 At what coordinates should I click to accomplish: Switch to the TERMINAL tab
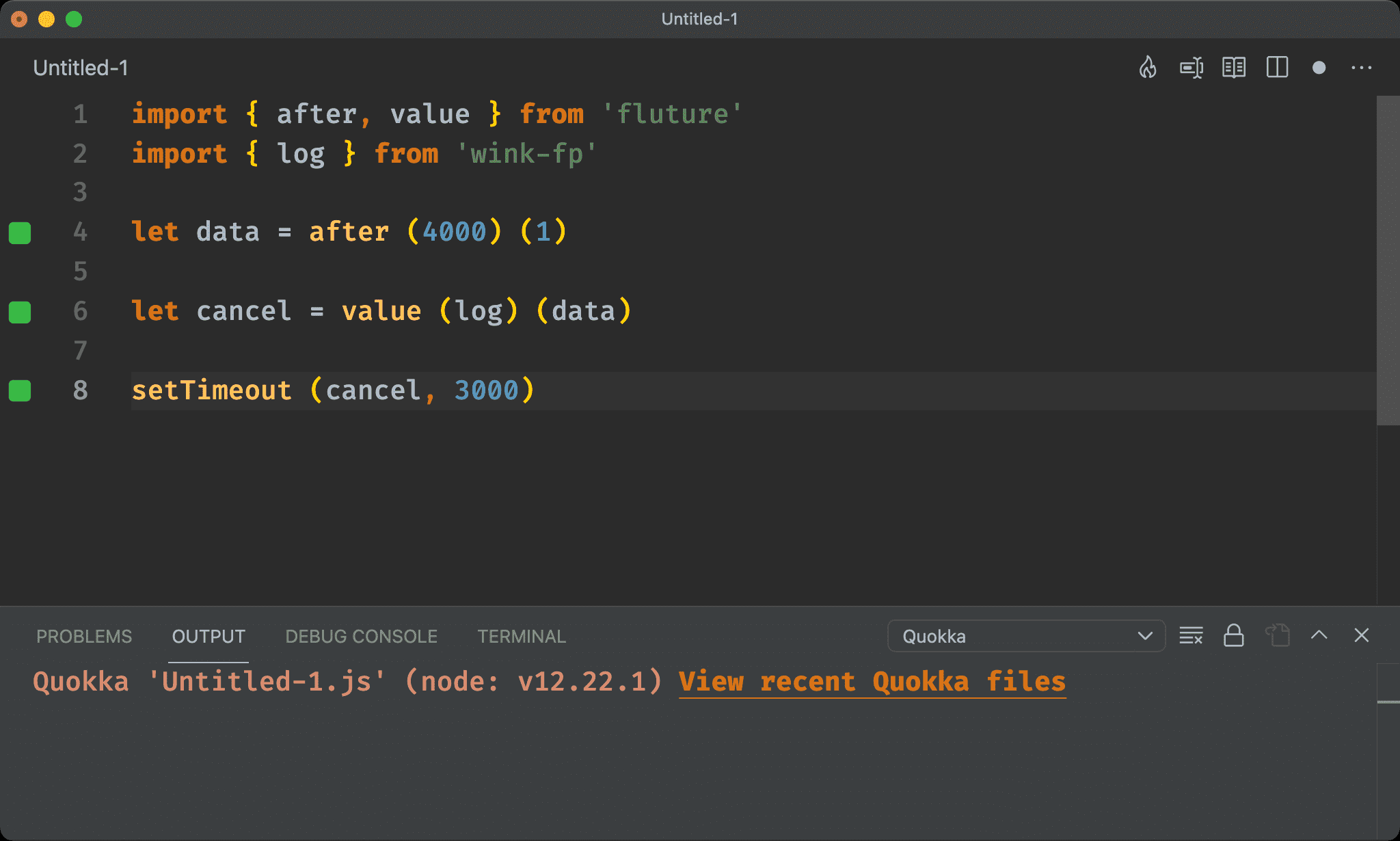pyautogui.click(x=520, y=636)
